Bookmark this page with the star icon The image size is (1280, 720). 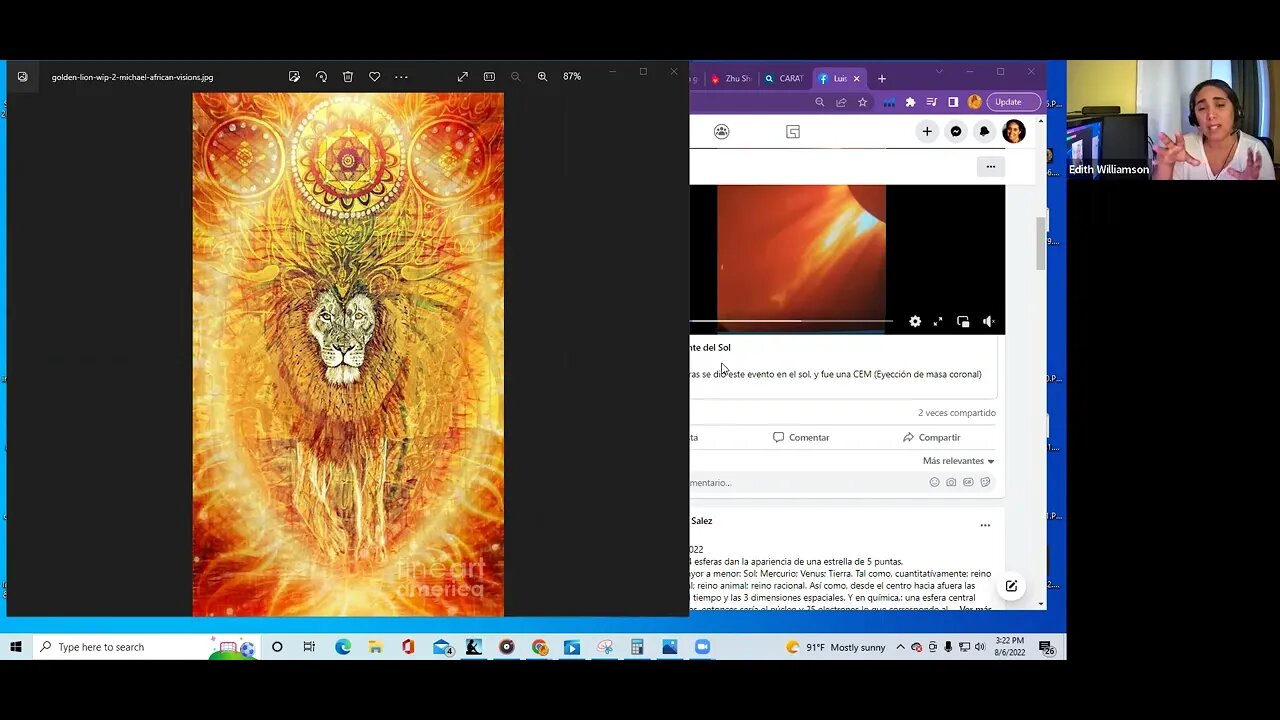click(x=862, y=102)
